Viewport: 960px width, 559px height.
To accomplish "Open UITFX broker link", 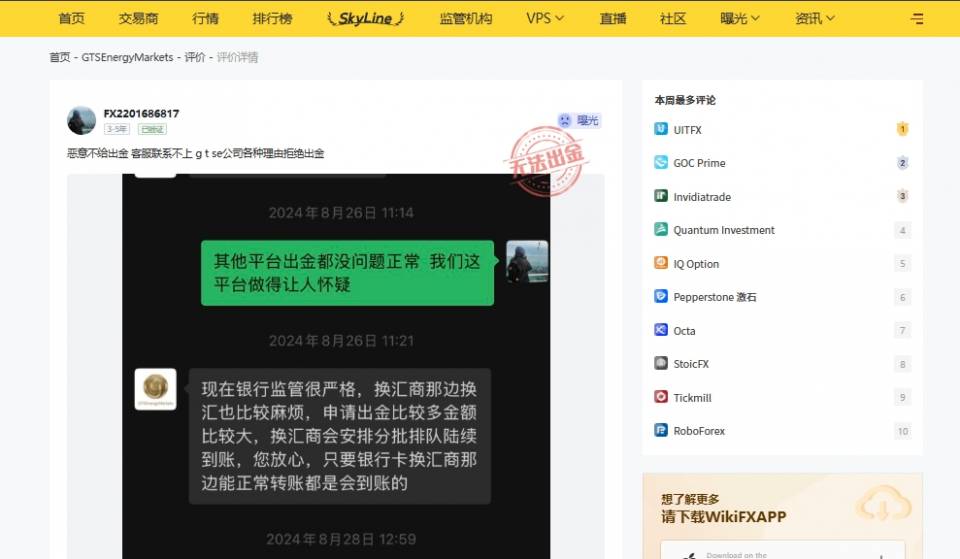I will 688,130.
